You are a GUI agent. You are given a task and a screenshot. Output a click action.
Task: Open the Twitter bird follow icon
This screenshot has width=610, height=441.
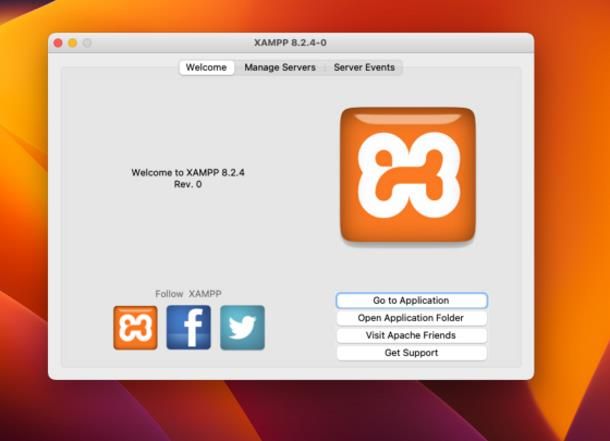242,327
